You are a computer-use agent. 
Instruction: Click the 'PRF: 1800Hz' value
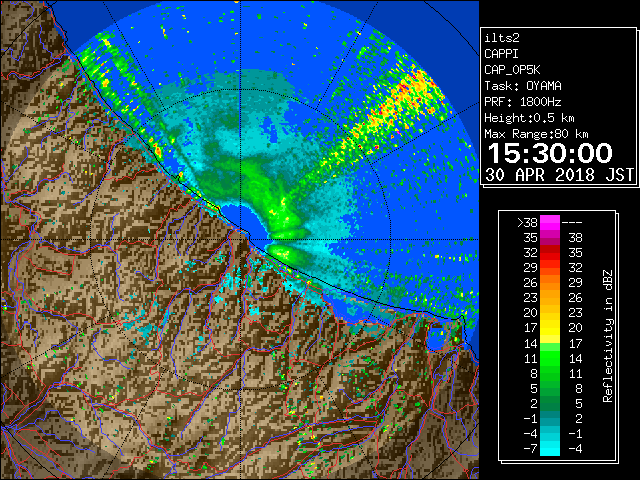[523, 102]
